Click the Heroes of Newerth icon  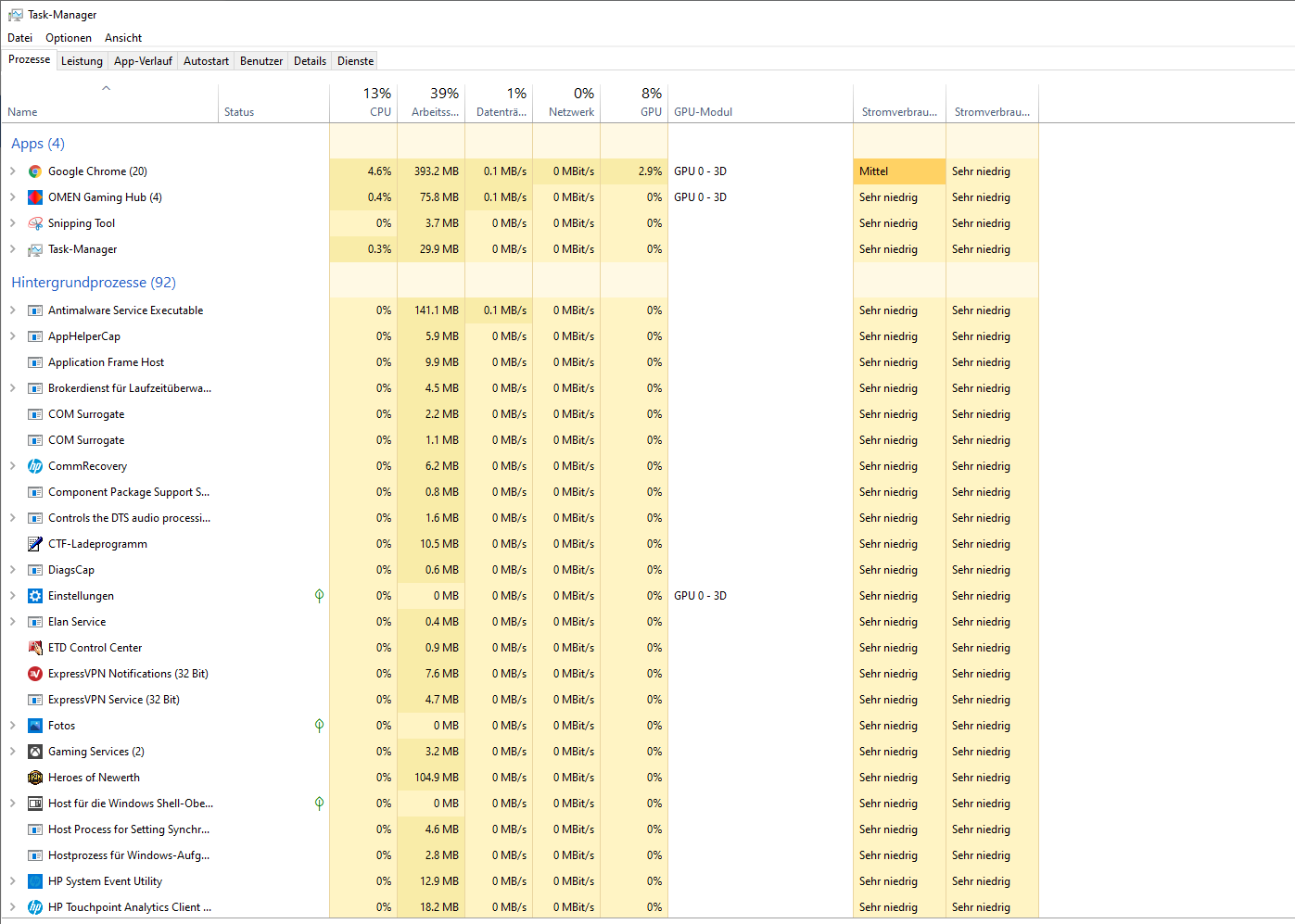click(x=35, y=778)
